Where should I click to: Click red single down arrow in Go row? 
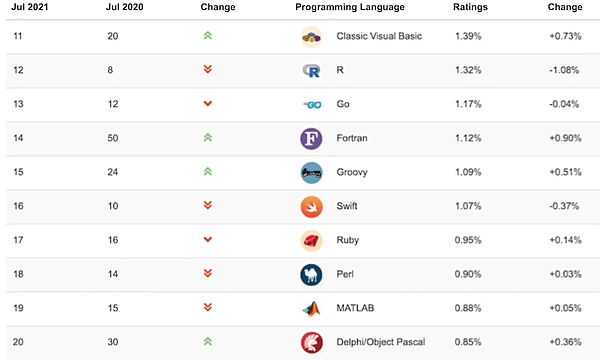pos(208,103)
